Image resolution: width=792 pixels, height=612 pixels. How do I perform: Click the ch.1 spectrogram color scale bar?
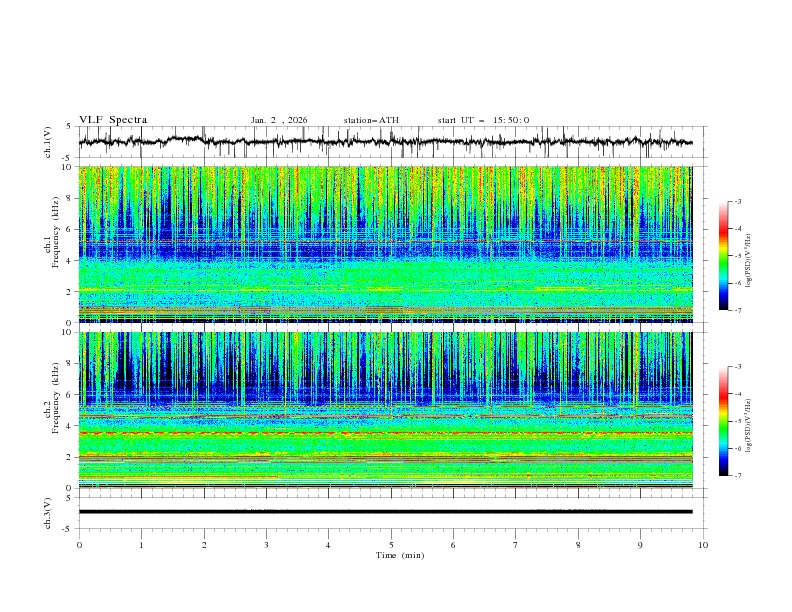724,256
